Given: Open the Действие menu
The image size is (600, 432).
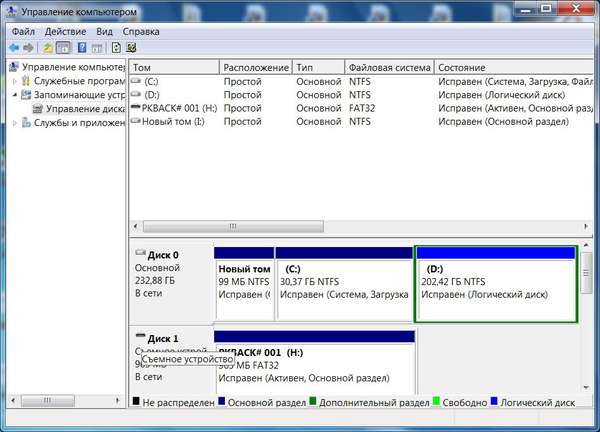Looking at the screenshot, I should click(x=65, y=31).
